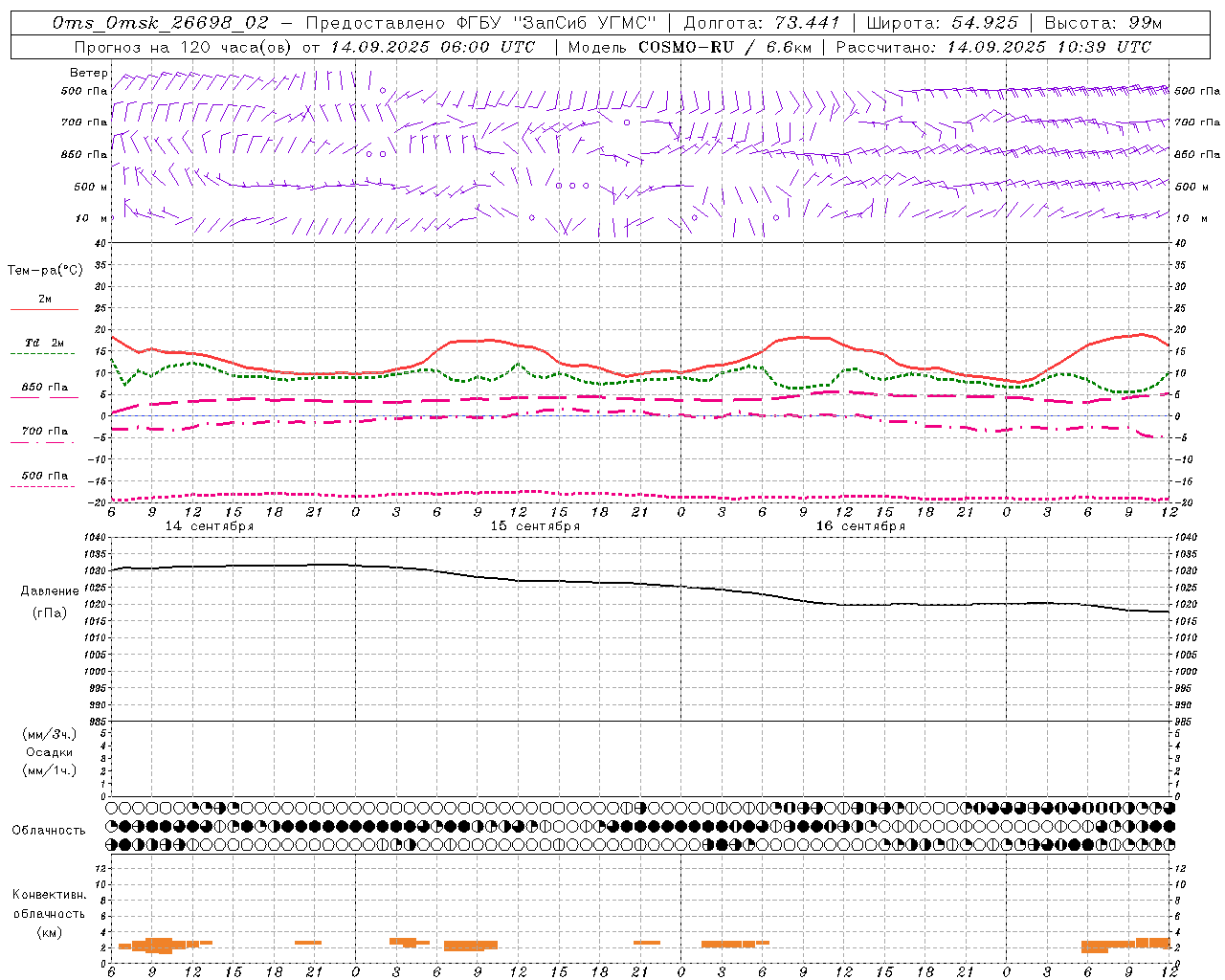
Task: Click left wind-level label 10 м
Action: pyautogui.click(x=92, y=218)
